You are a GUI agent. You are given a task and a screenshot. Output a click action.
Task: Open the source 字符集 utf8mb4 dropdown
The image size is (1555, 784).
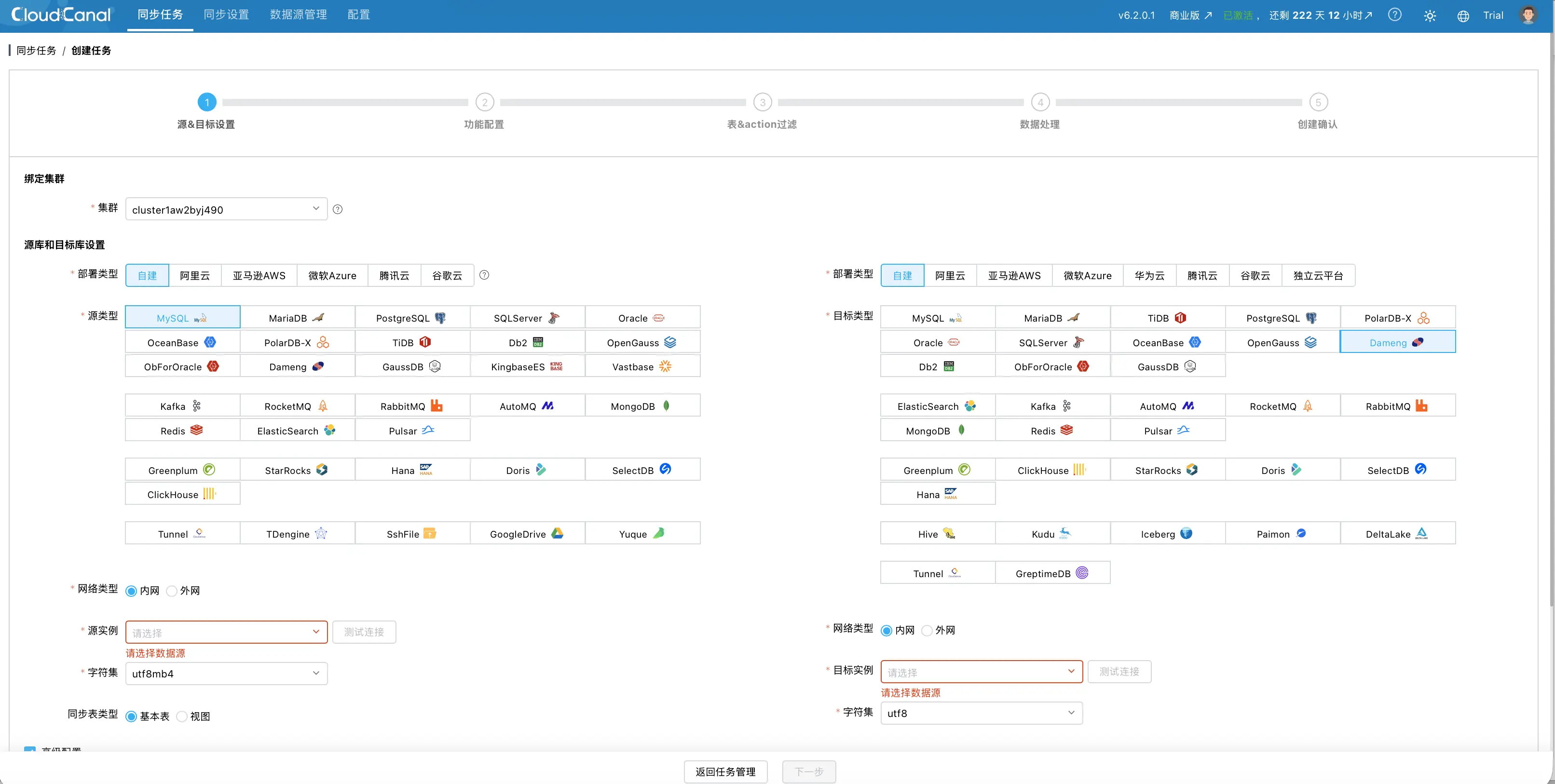click(226, 673)
